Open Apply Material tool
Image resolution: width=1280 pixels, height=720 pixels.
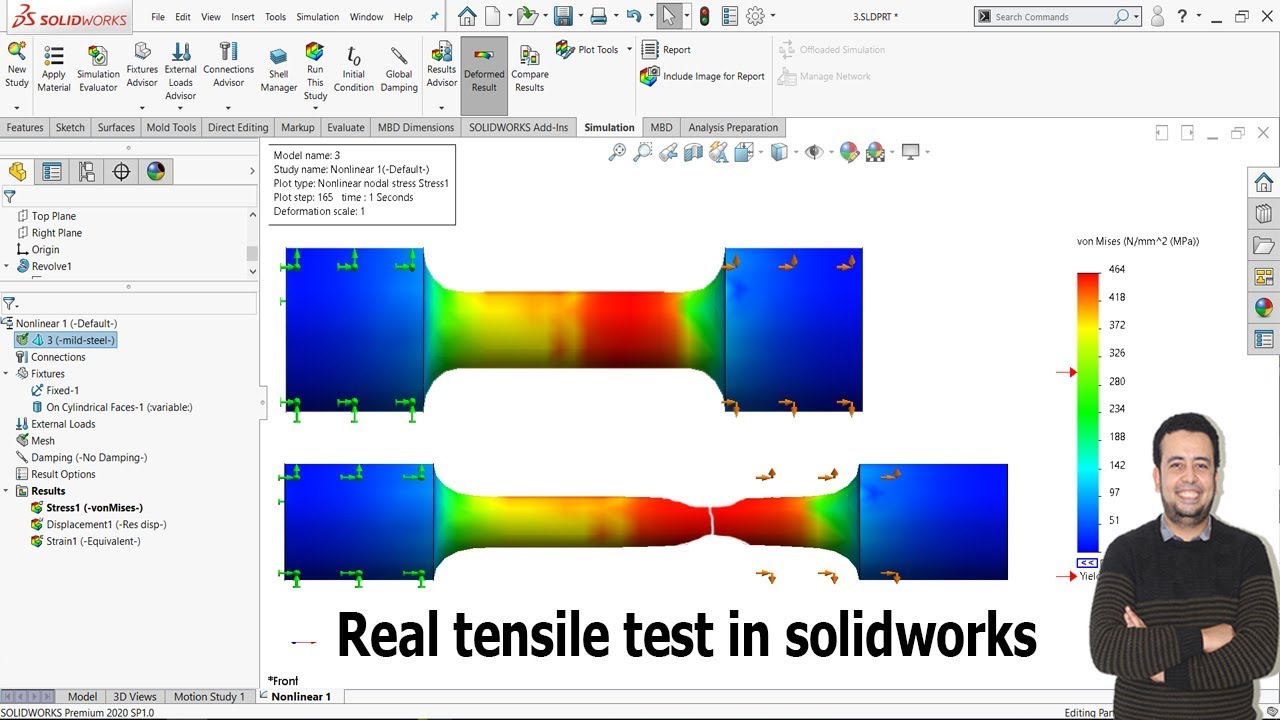coord(54,70)
